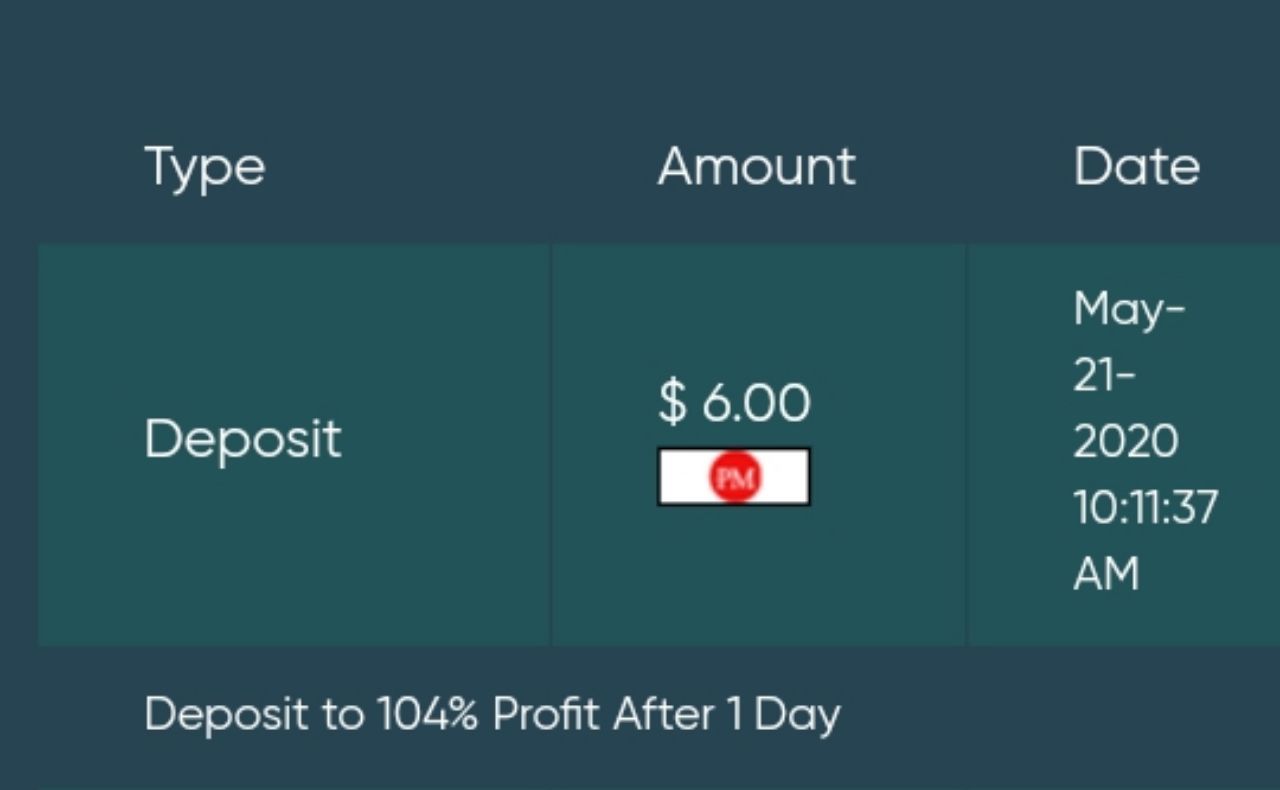Click the red Perfect Money PM icon

tap(735, 477)
